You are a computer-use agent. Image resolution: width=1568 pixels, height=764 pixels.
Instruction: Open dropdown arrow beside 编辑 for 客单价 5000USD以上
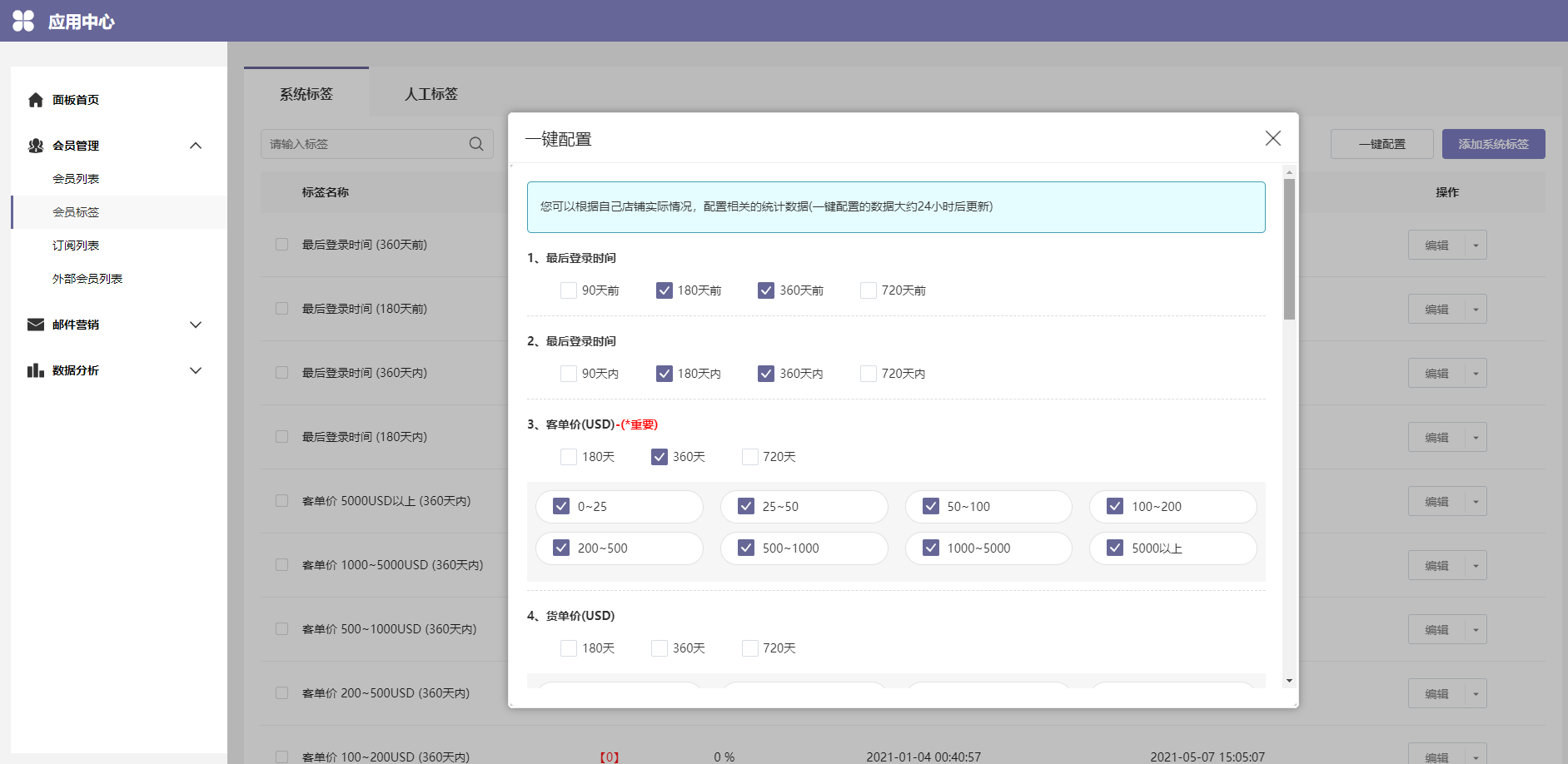(x=1476, y=502)
